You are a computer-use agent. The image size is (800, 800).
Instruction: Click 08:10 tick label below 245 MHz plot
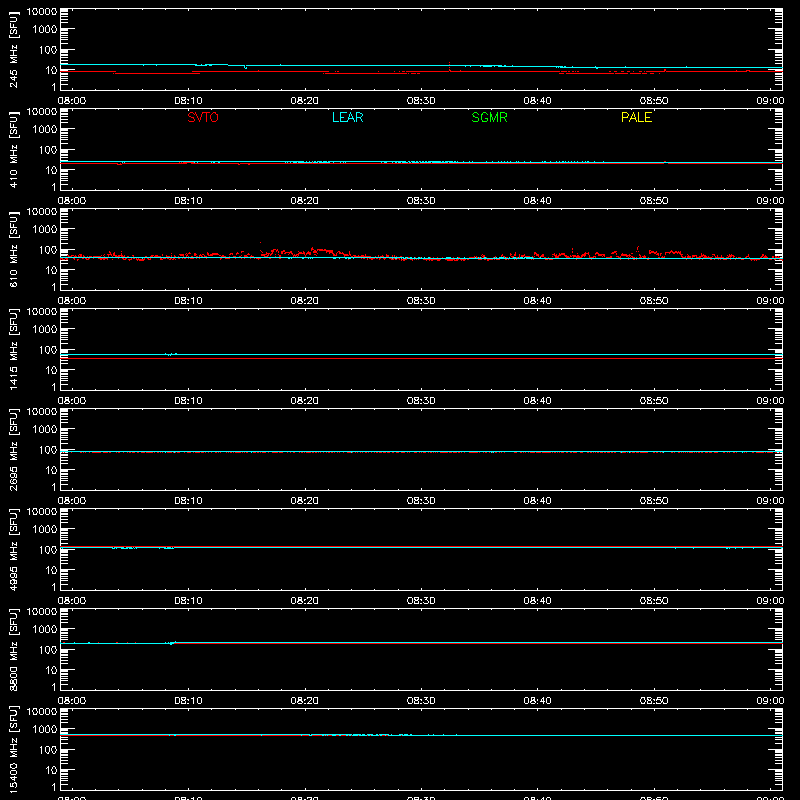point(188,101)
